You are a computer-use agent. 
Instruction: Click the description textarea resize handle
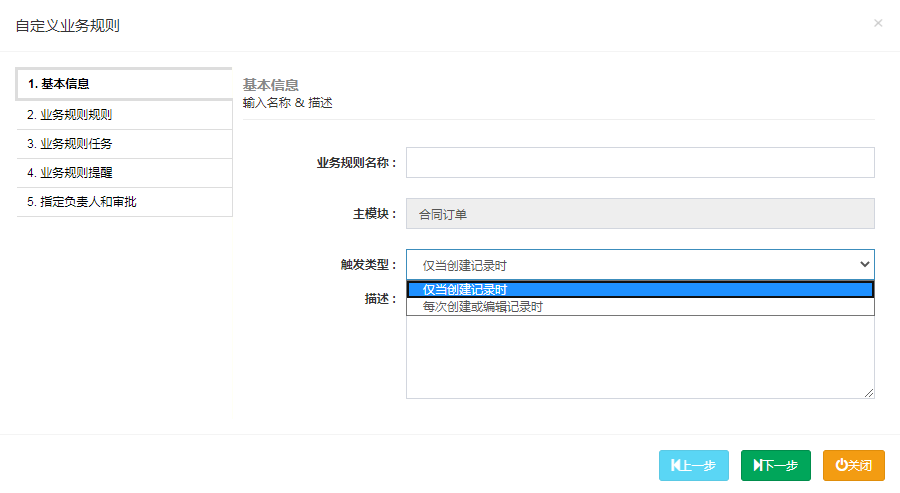(x=869, y=393)
